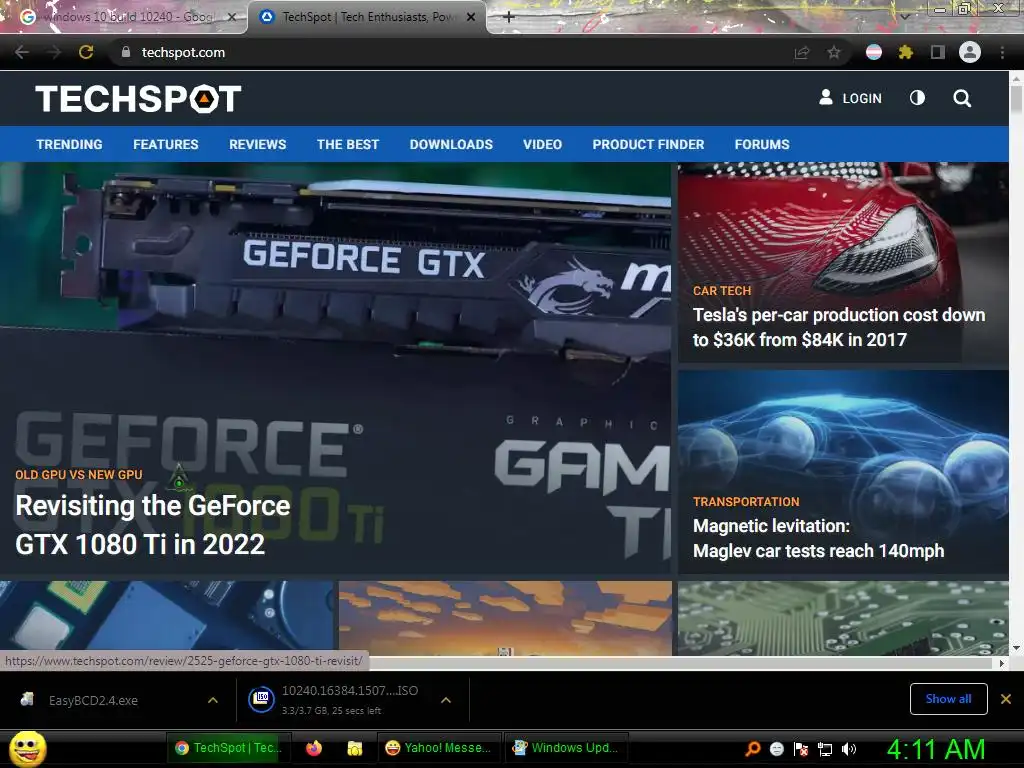
Task: Select the TechSpot browser tab
Action: tap(367, 17)
